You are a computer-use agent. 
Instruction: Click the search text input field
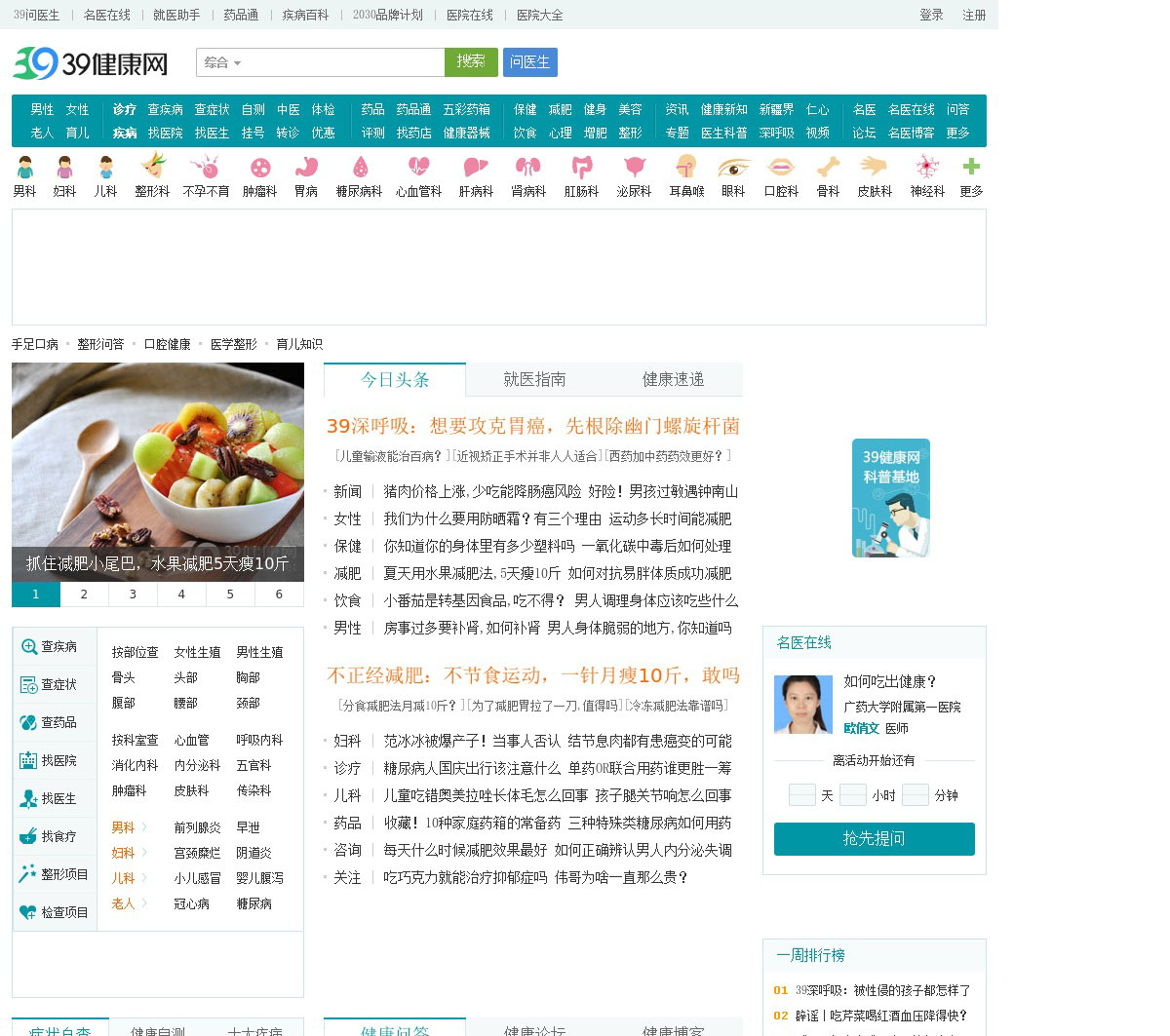click(344, 62)
